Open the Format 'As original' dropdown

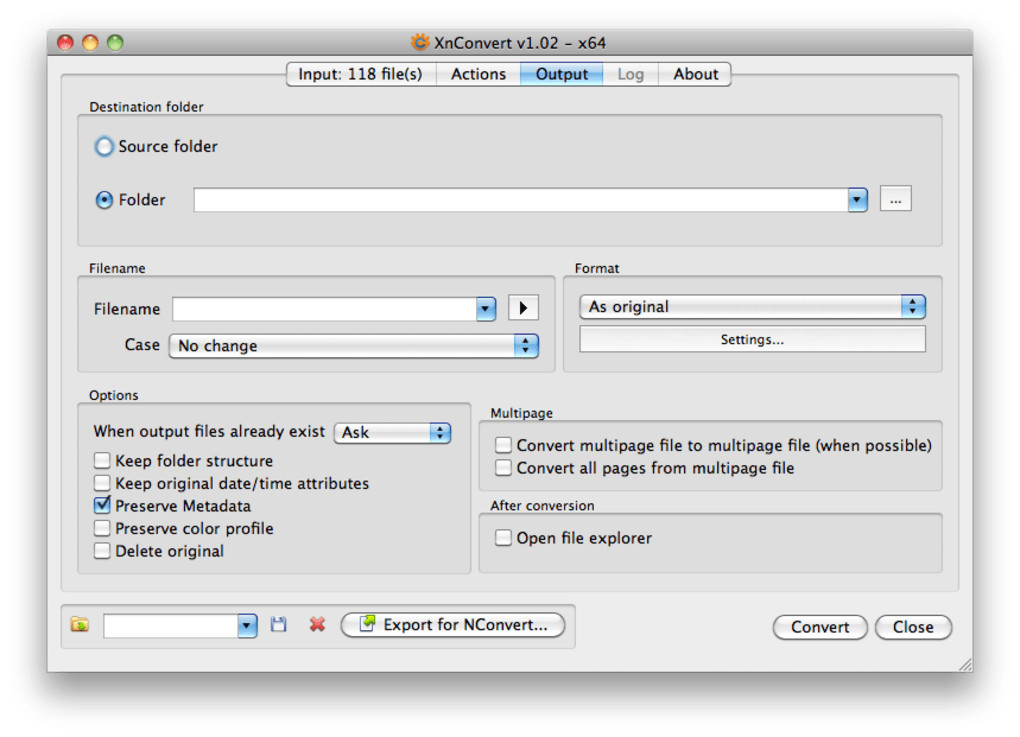(x=752, y=306)
